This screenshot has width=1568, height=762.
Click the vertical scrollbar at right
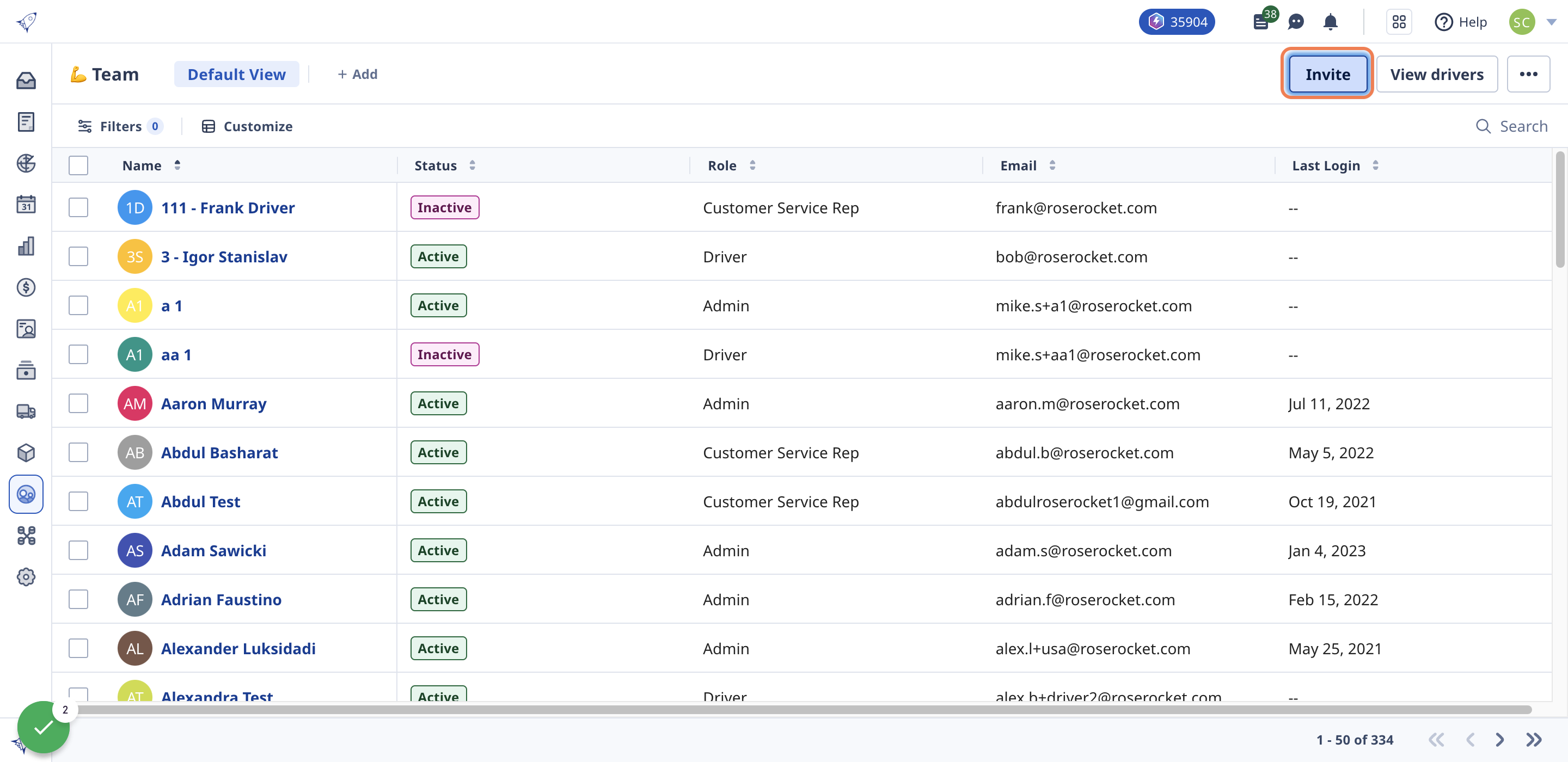[x=1559, y=210]
